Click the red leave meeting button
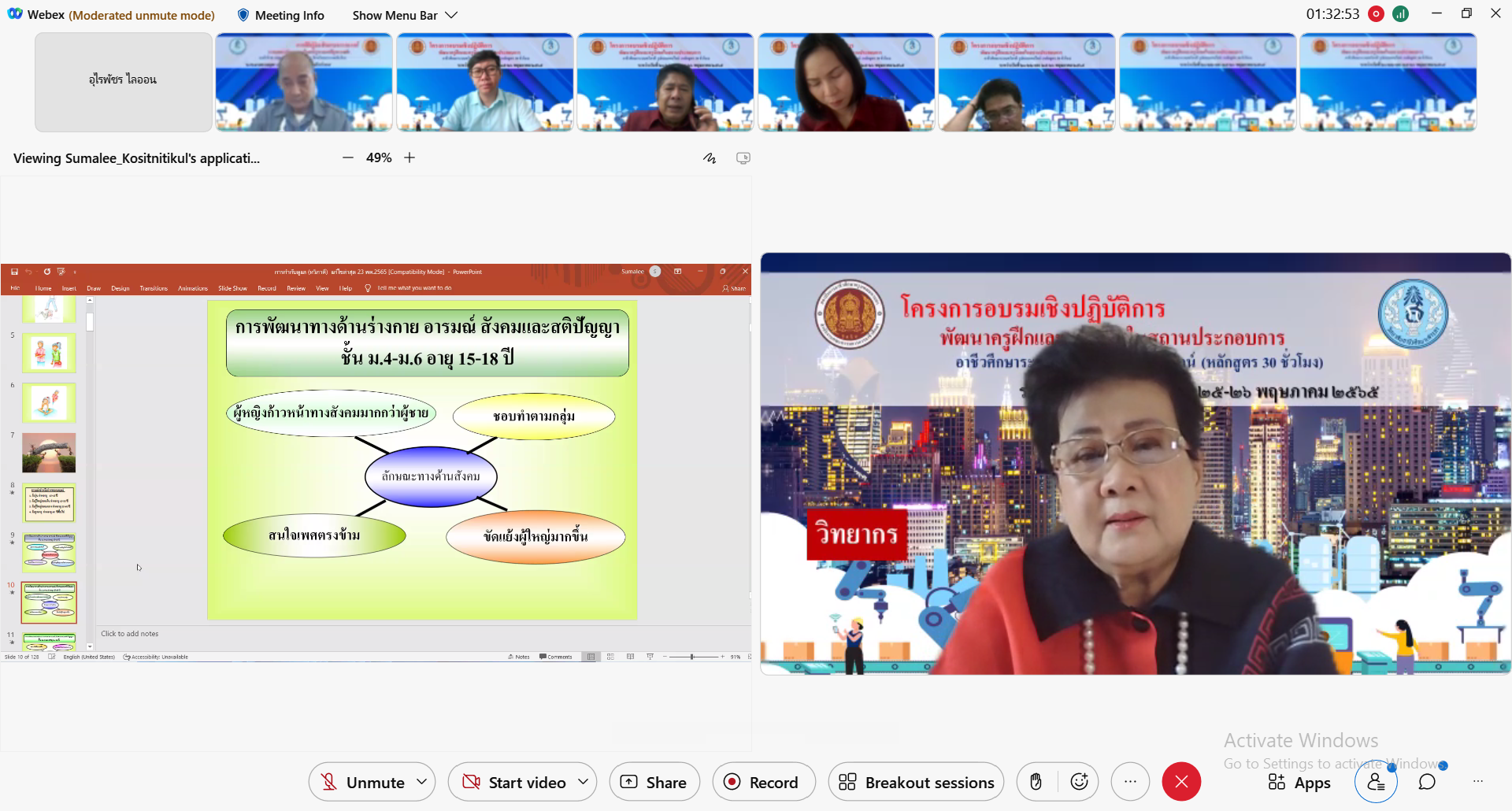The width and height of the screenshot is (1512, 811). click(x=1181, y=782)
